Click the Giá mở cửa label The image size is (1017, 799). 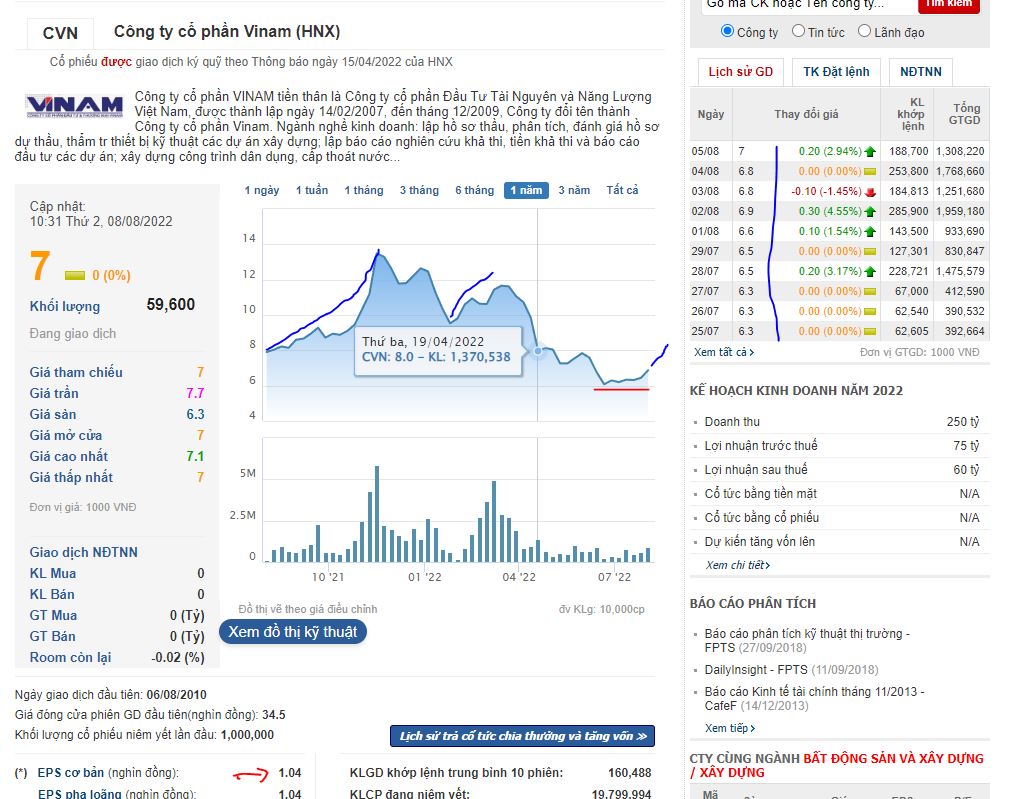pos(66,435)
